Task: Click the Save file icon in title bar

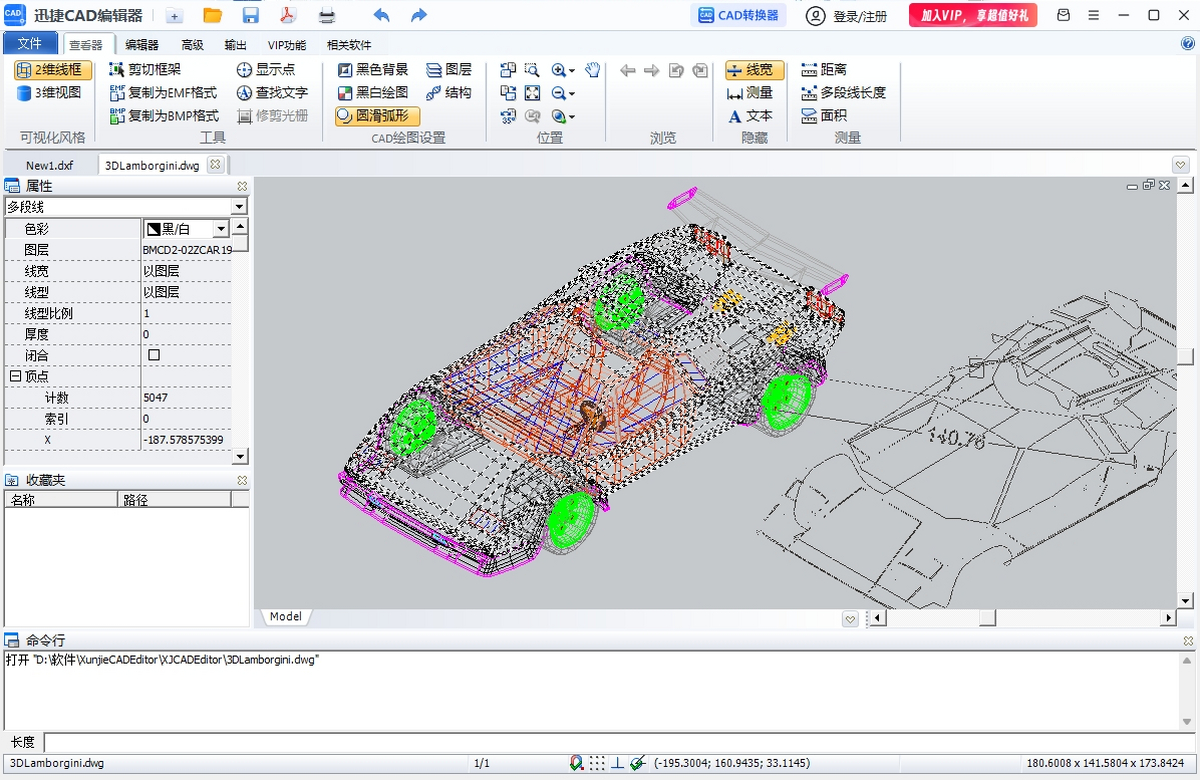Action: 250,15
